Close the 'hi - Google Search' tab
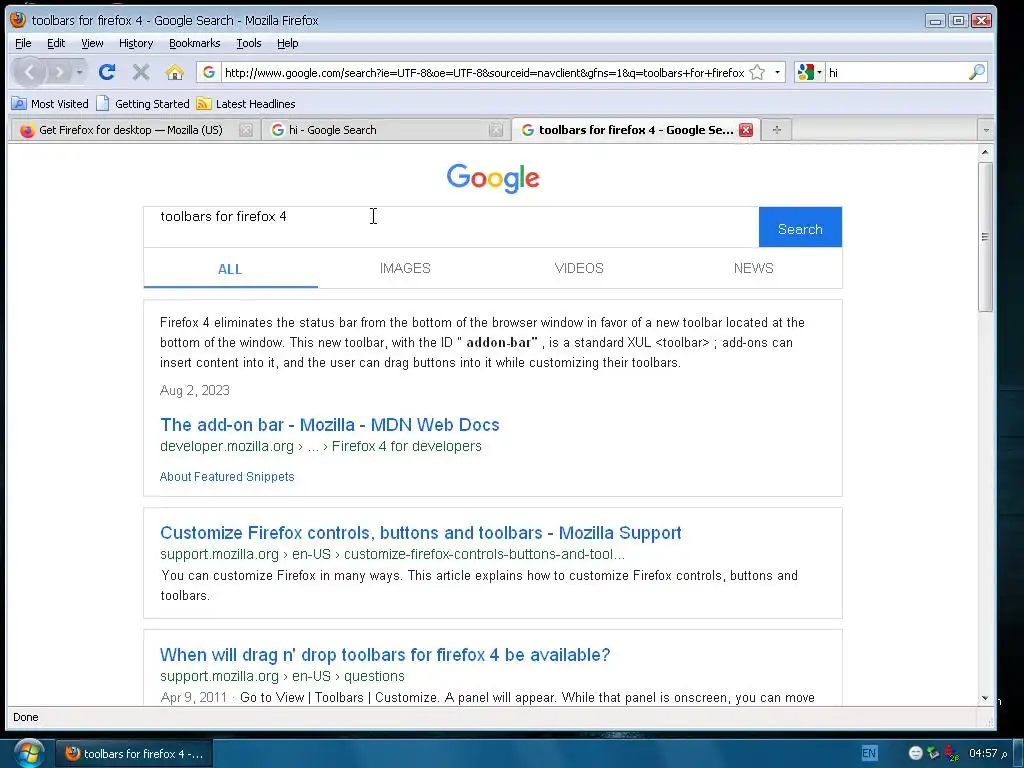1024x768 pixels. tap(496, 130)
